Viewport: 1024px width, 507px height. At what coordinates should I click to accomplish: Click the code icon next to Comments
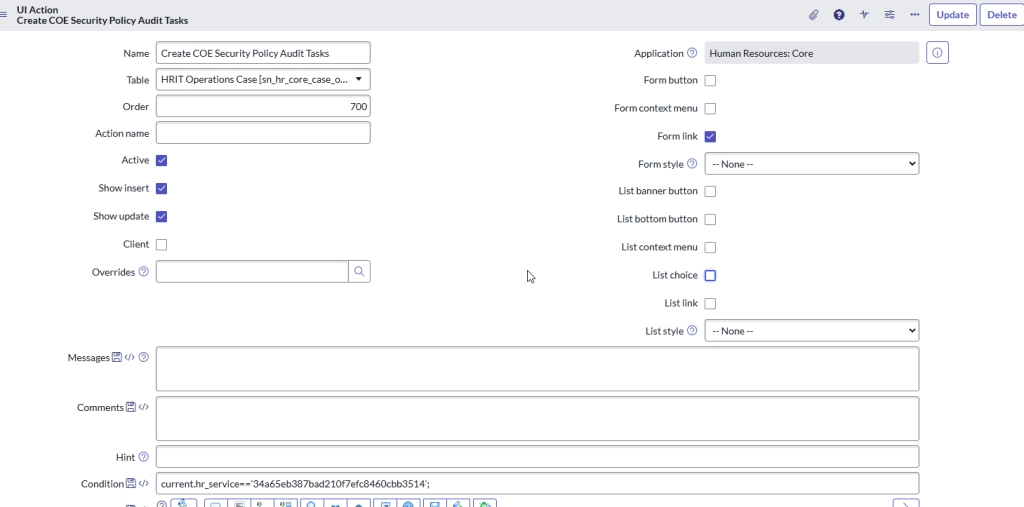point(144,407)
